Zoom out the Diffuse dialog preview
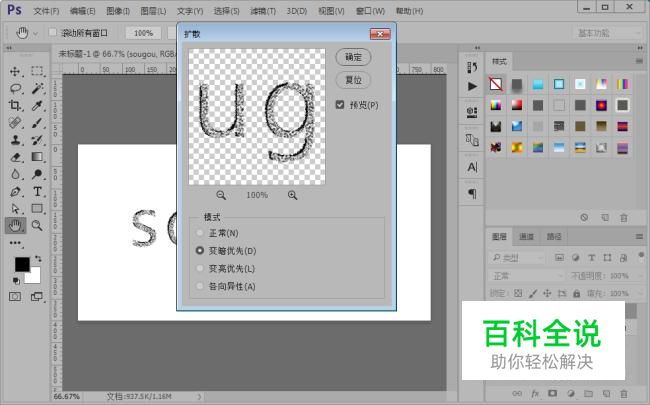 (x=221, y=195)
